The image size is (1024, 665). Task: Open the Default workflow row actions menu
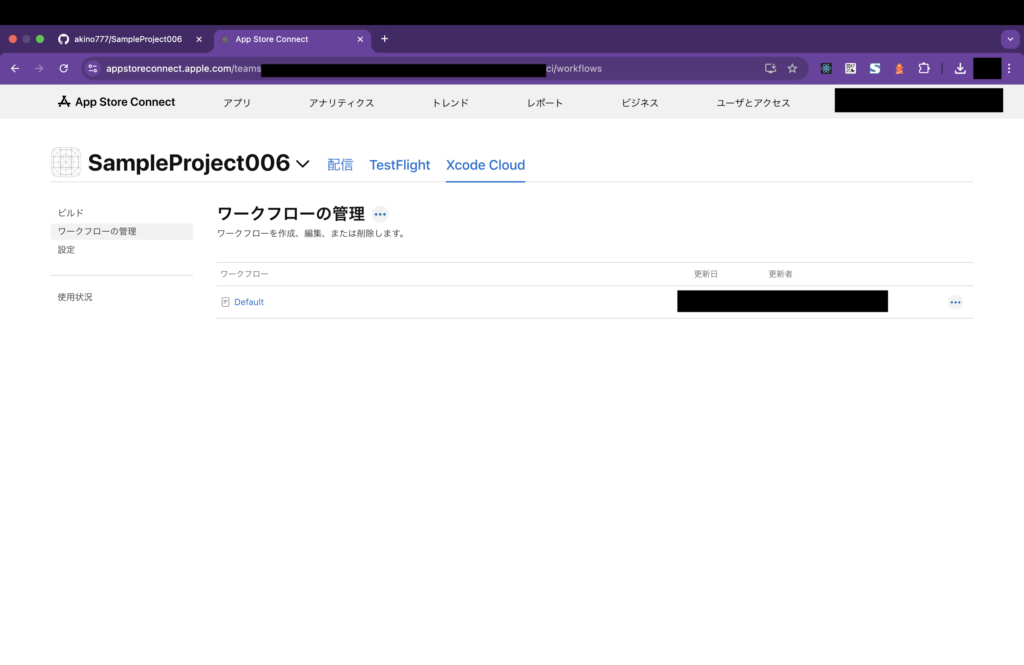tap(955, 302)
